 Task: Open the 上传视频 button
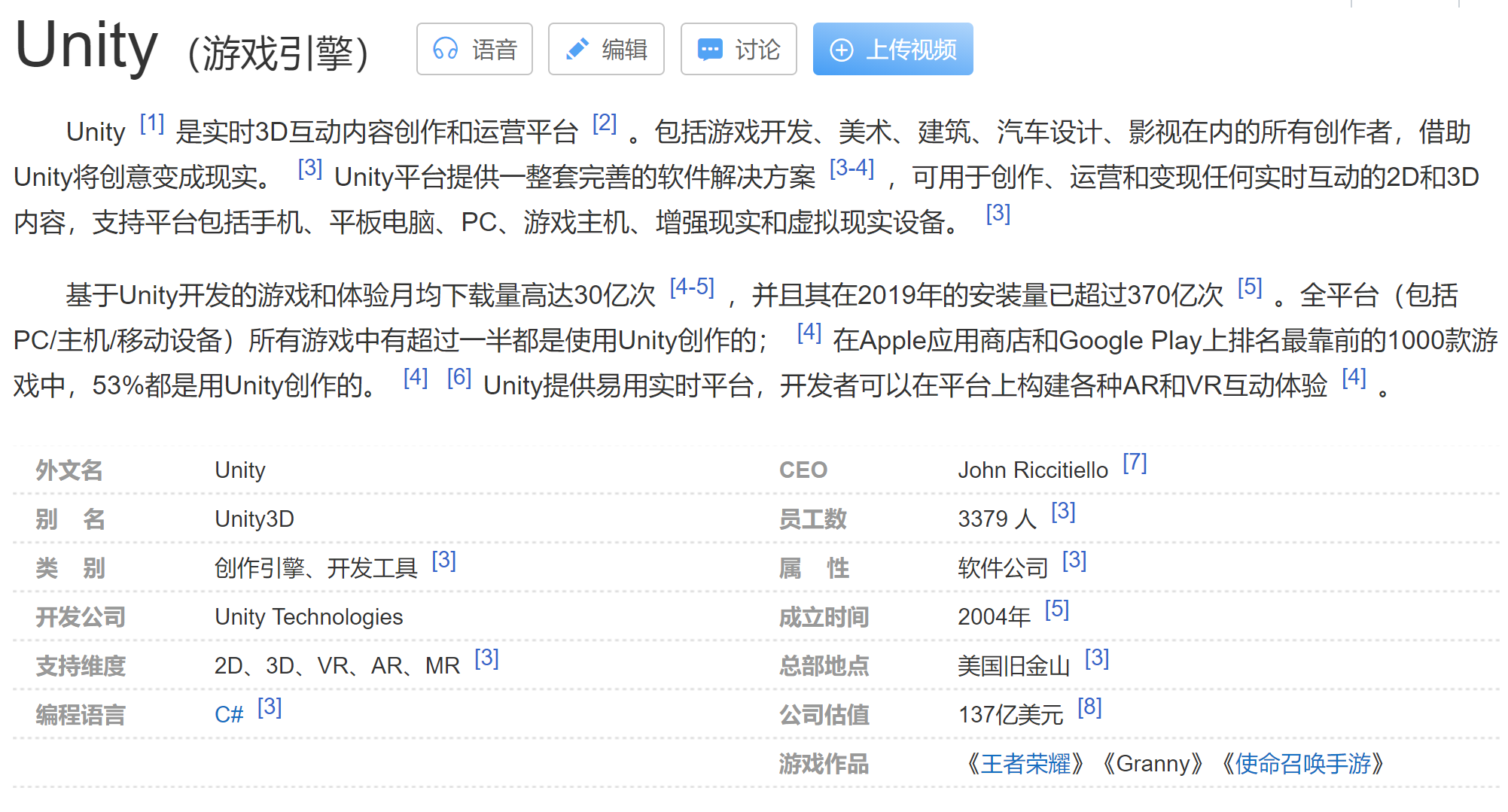coord(893,49)
